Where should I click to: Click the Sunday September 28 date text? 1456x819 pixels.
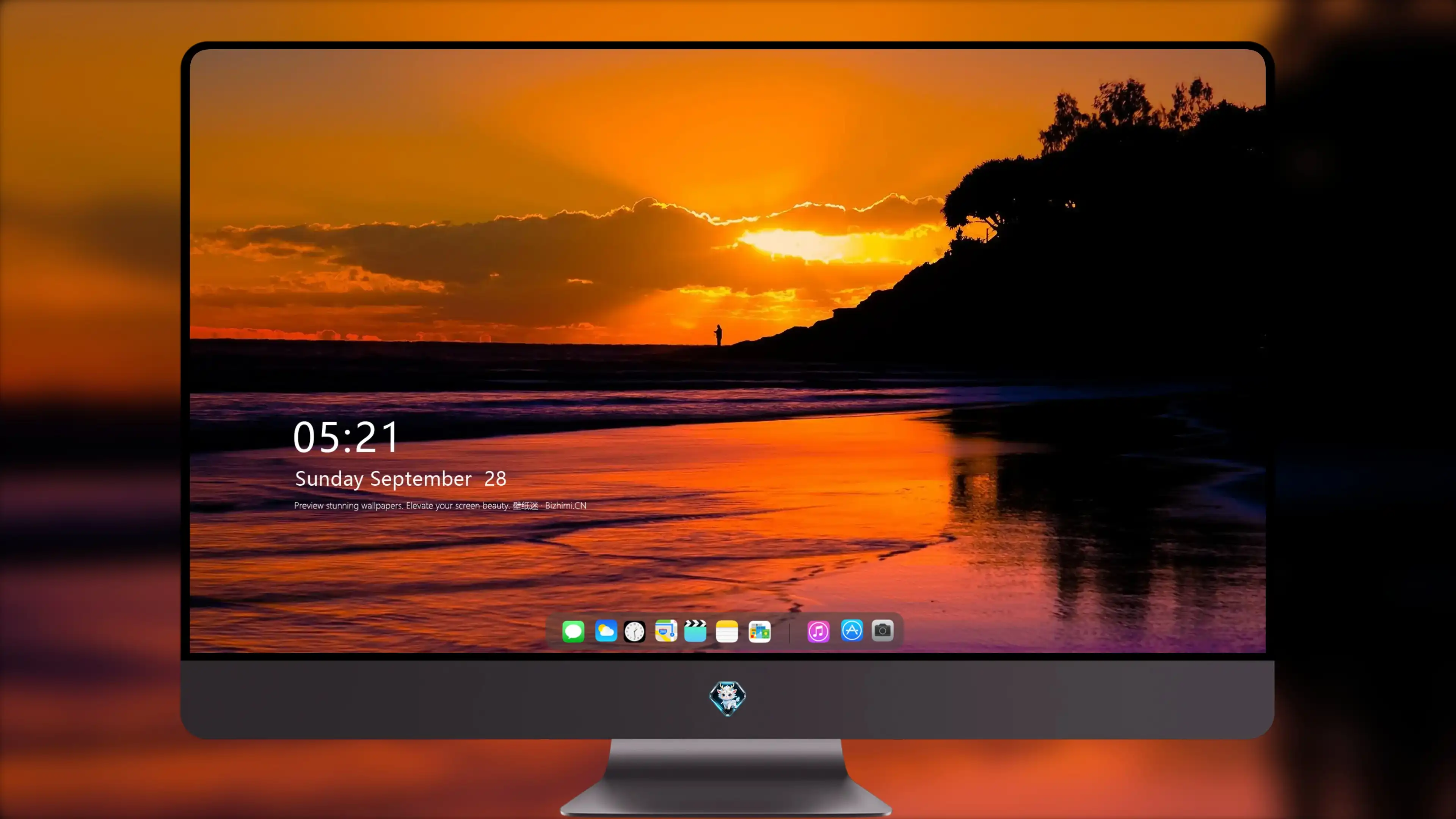[x=401, y=479]
